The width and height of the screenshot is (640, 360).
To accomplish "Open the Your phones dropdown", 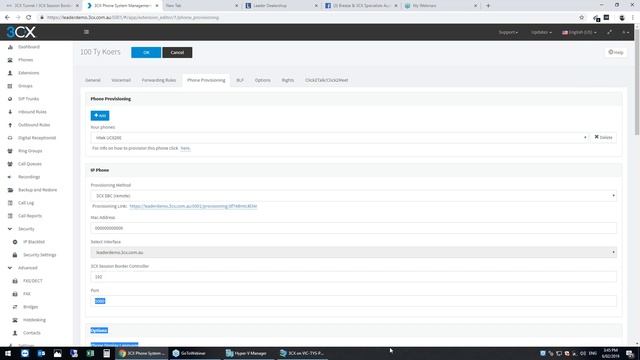I will coord(340,138).
